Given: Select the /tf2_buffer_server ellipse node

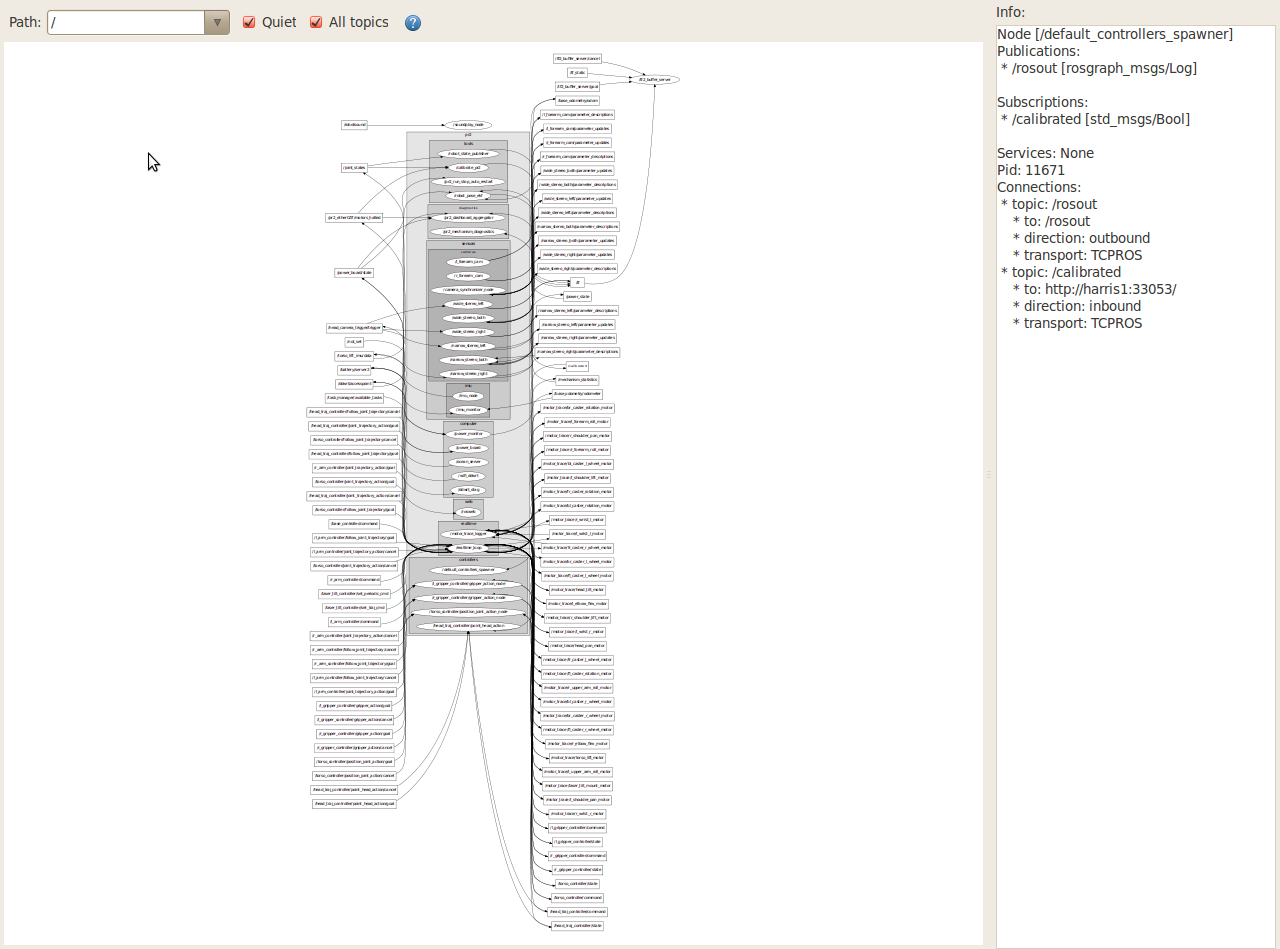Looking at the screenshot, I should click(653, 79).
